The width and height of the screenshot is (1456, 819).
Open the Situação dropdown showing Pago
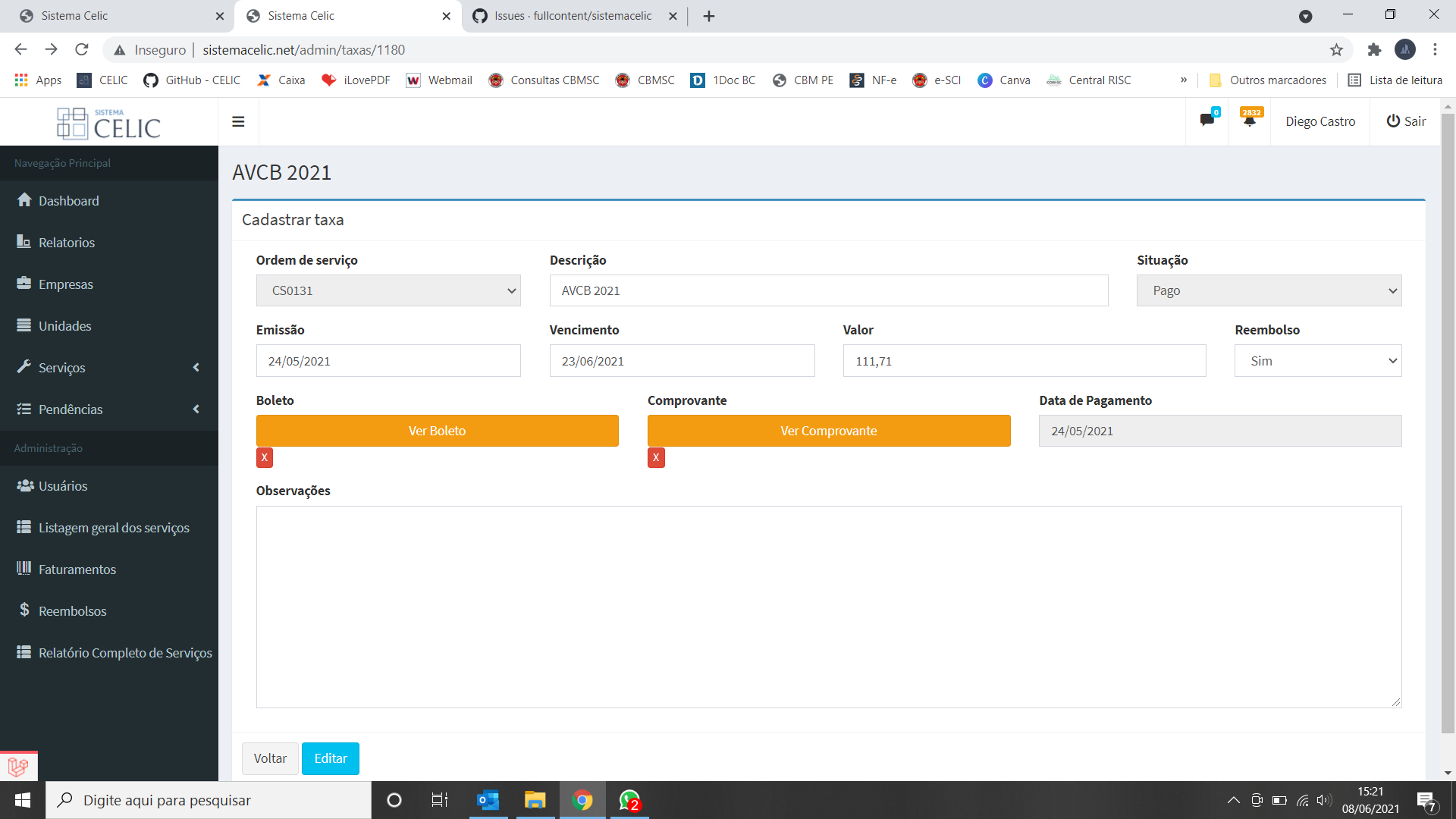coord(1268,290)
